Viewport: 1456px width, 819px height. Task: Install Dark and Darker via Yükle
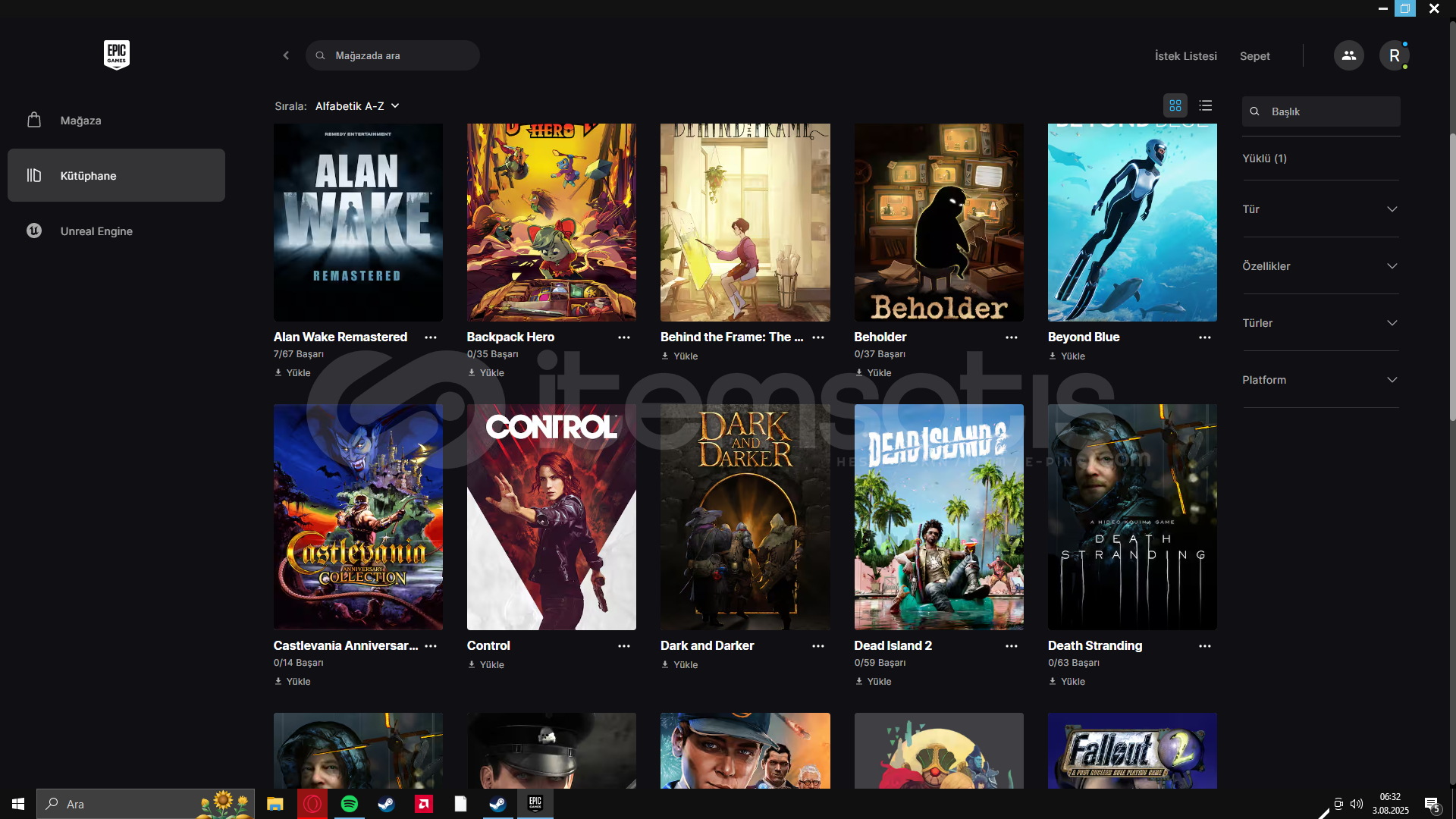679,665
